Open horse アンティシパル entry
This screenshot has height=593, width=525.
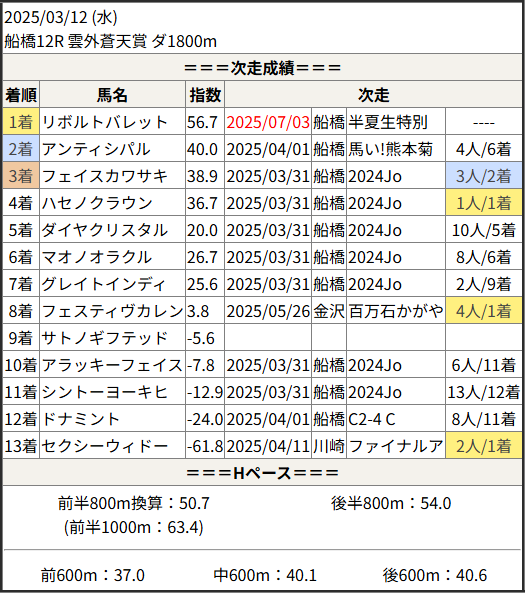click(96, 149)
